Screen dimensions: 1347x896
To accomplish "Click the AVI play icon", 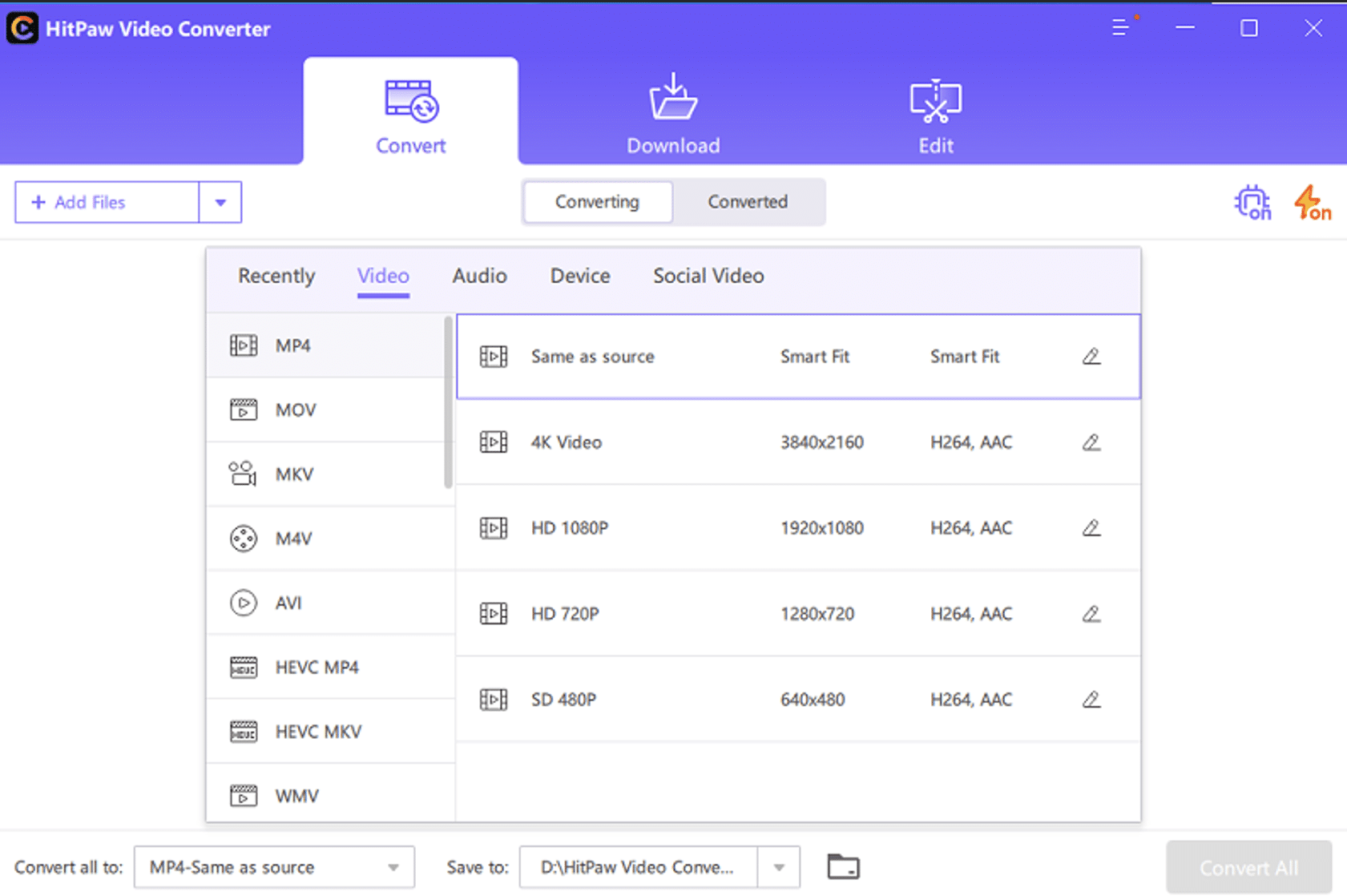I will coord(244,603).
